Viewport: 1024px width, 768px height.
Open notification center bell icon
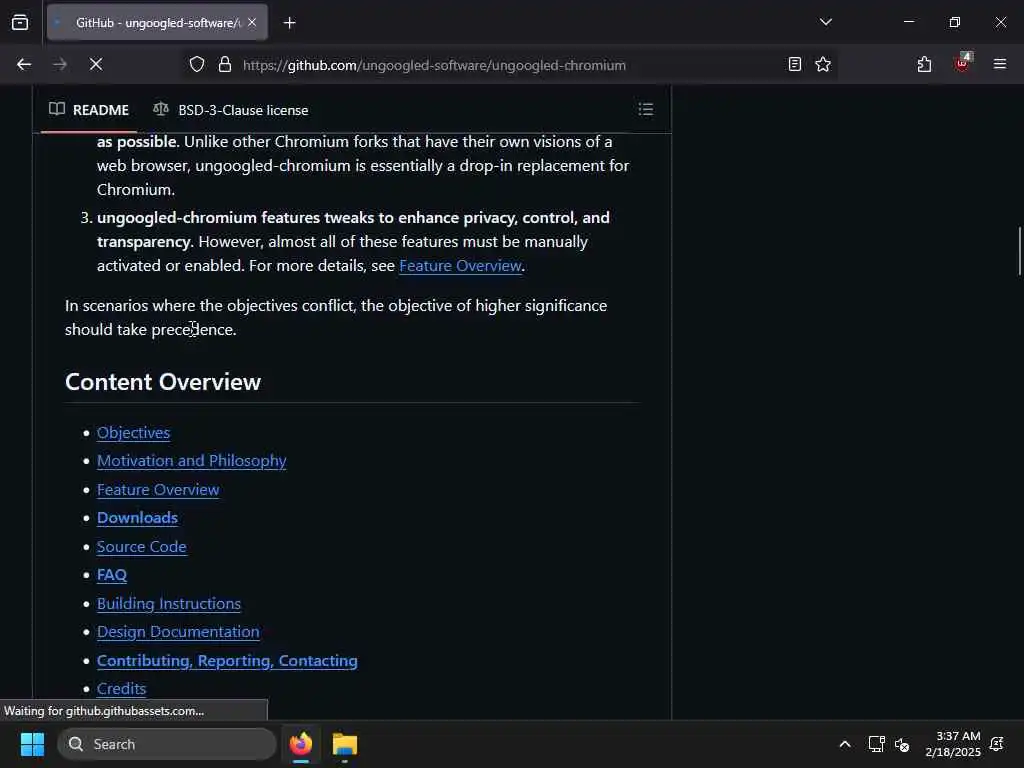[997, 744]
